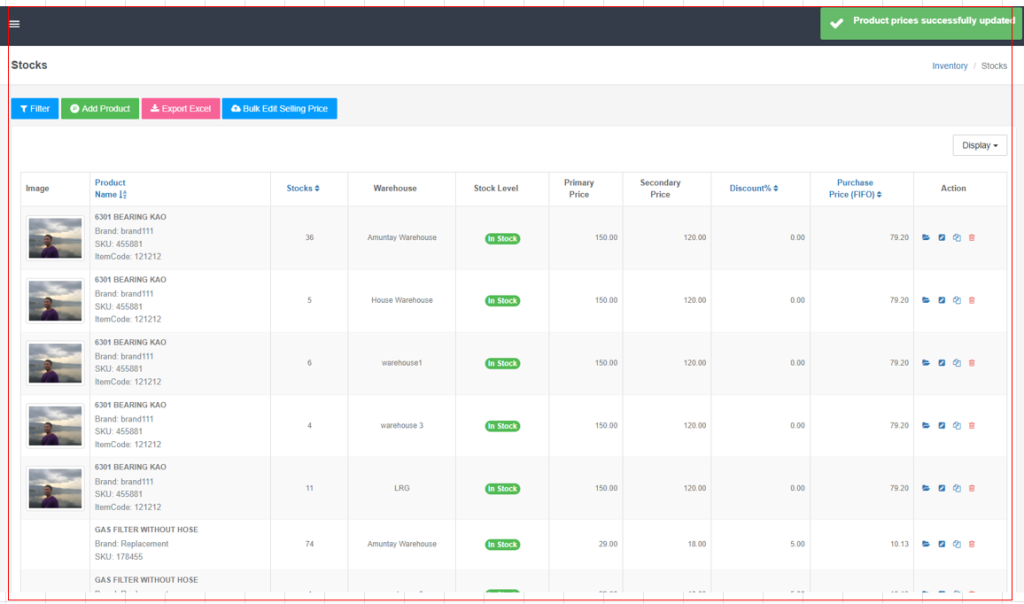The image size is (1024, 604).
Task: Click the first 6301 Bearing product thumbnail
Action: [x=55, y=238]
